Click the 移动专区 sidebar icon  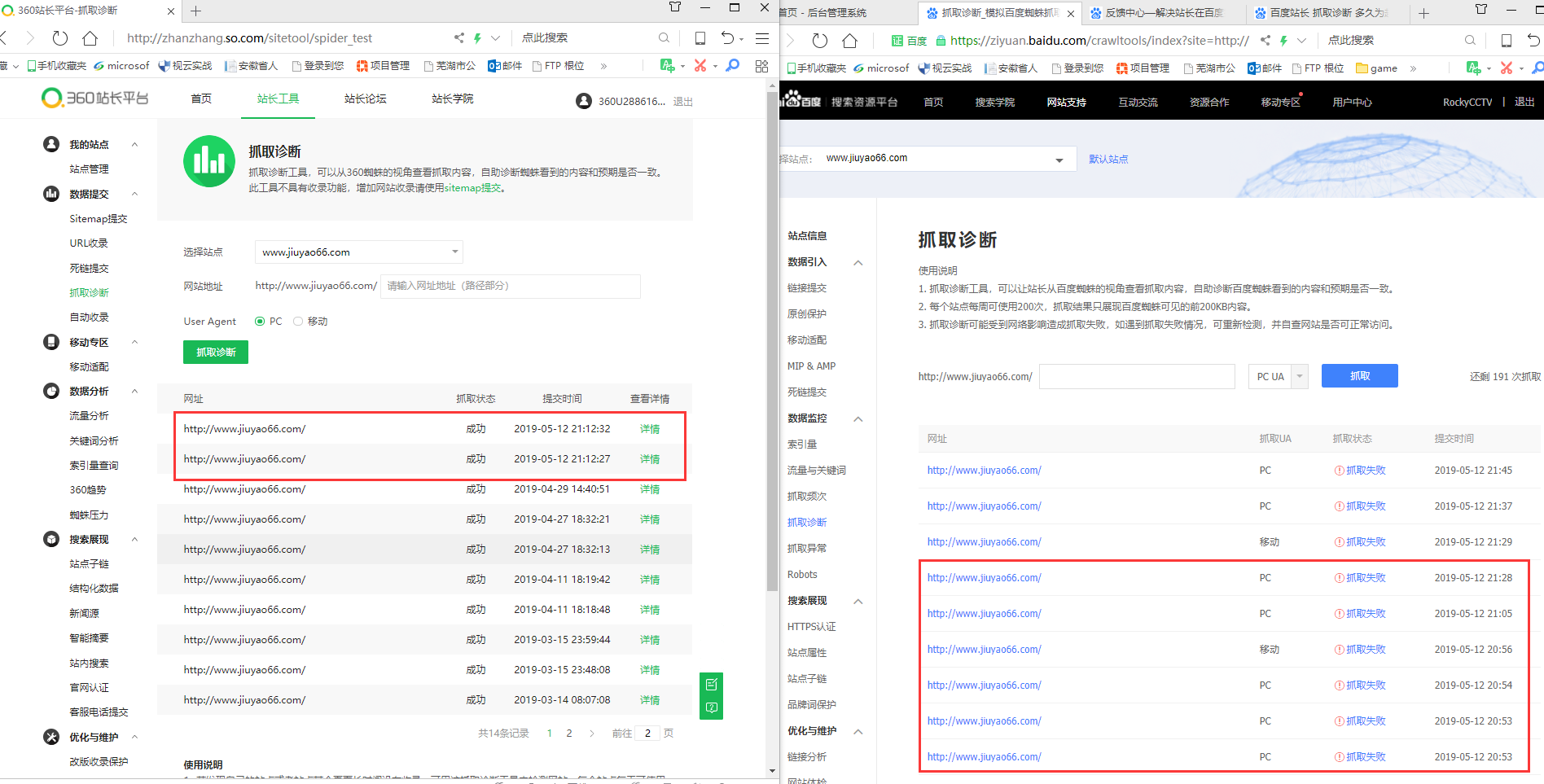point(51,342)
